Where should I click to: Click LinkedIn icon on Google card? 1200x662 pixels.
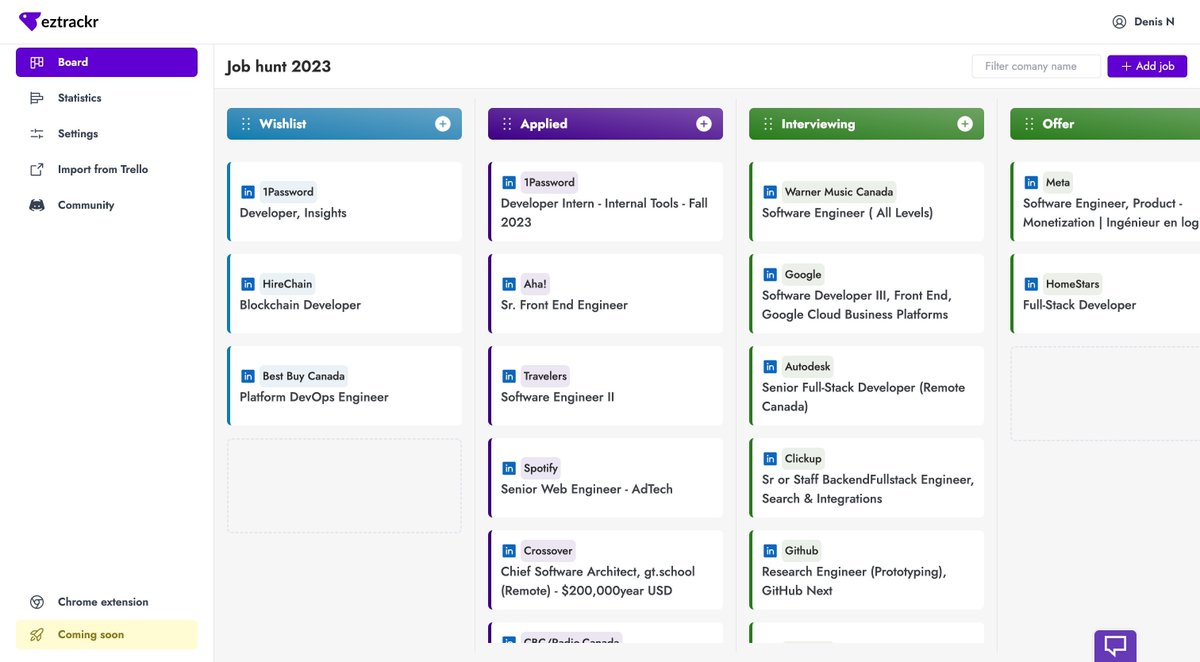tap(770, 274)
